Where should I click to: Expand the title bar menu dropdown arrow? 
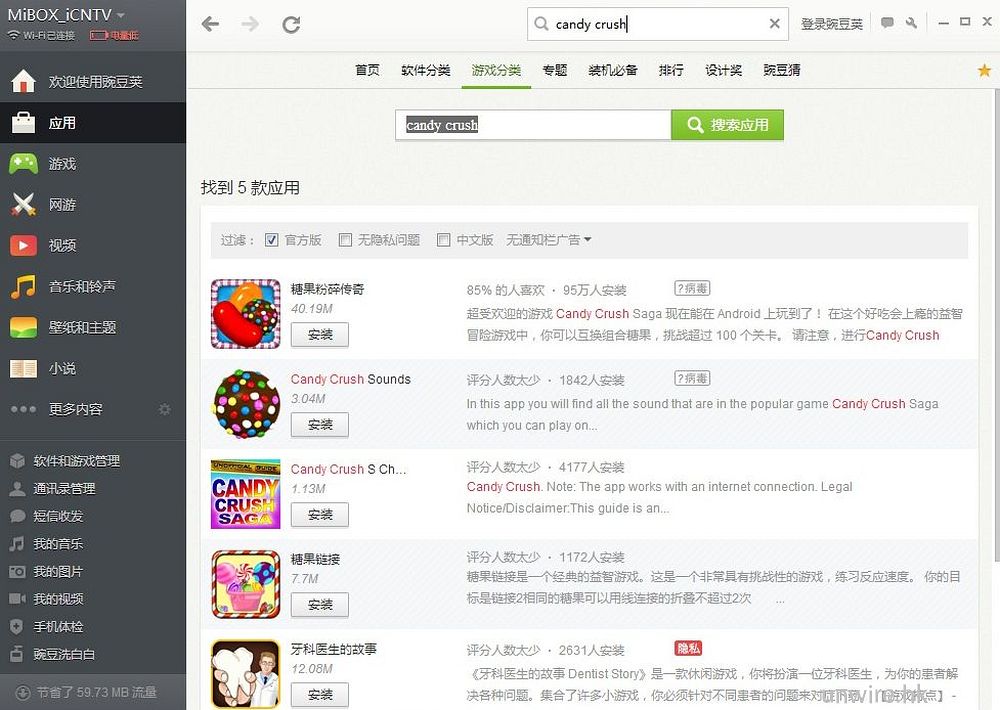pos(938,22)
